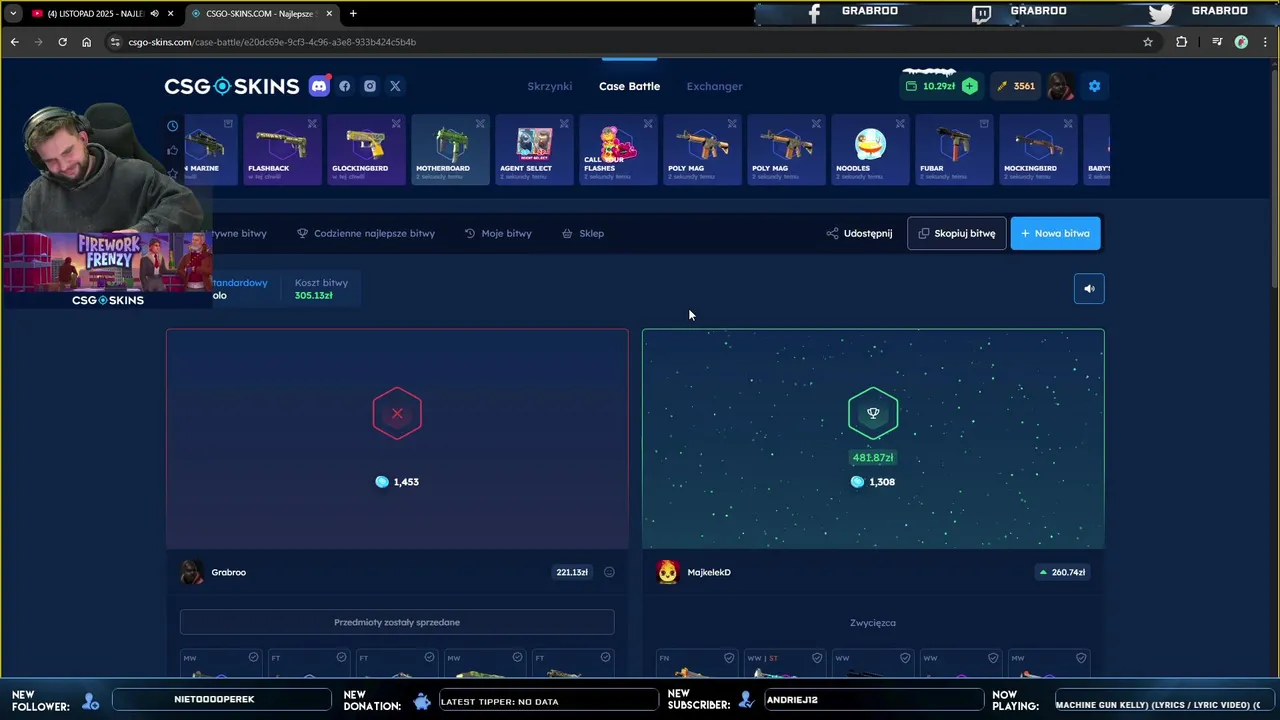
Task: Click the icon atop Motherboard card
Action: (x=480, y=124)
